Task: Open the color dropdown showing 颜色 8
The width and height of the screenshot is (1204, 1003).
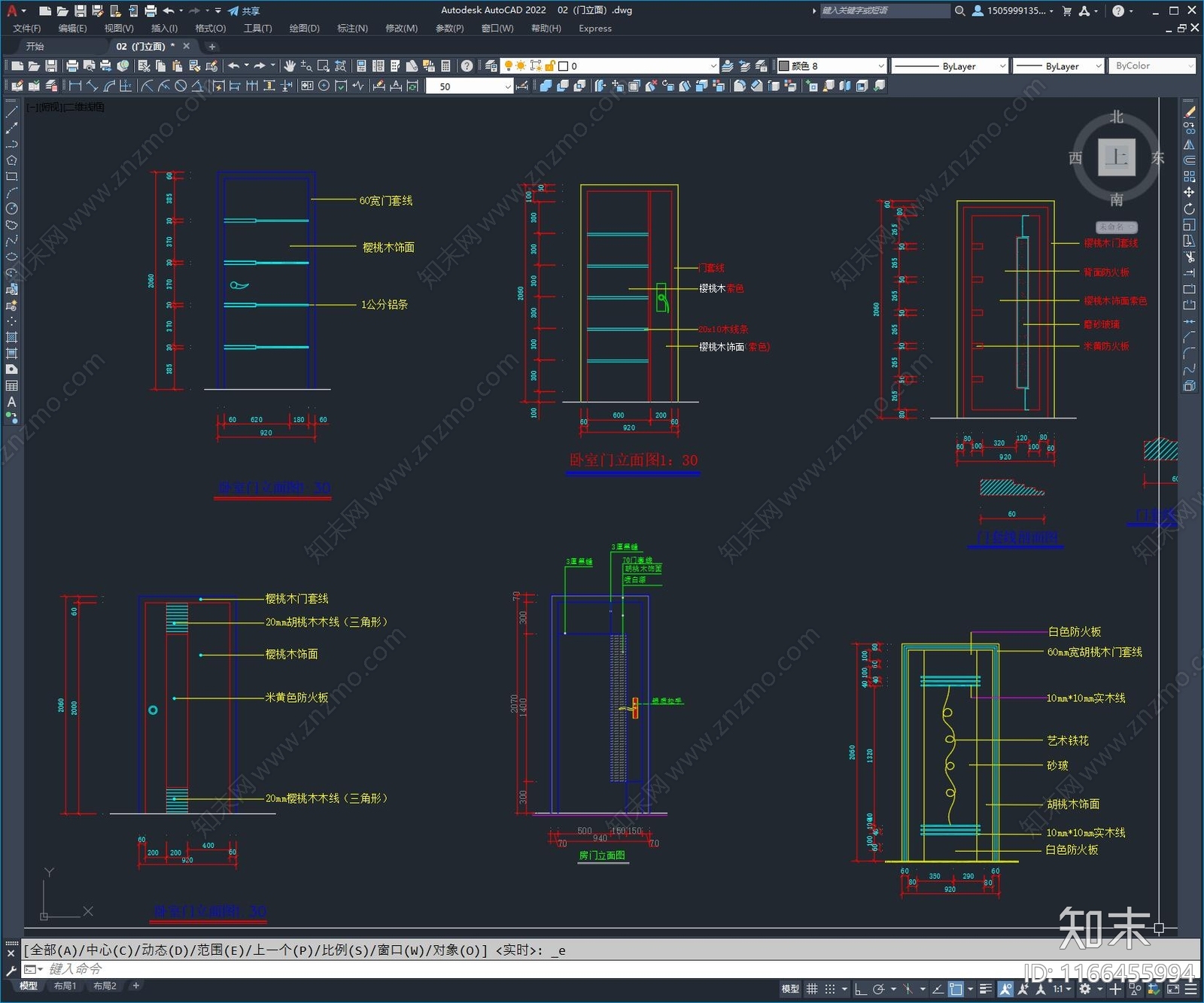Action: (x=832, y=66)
